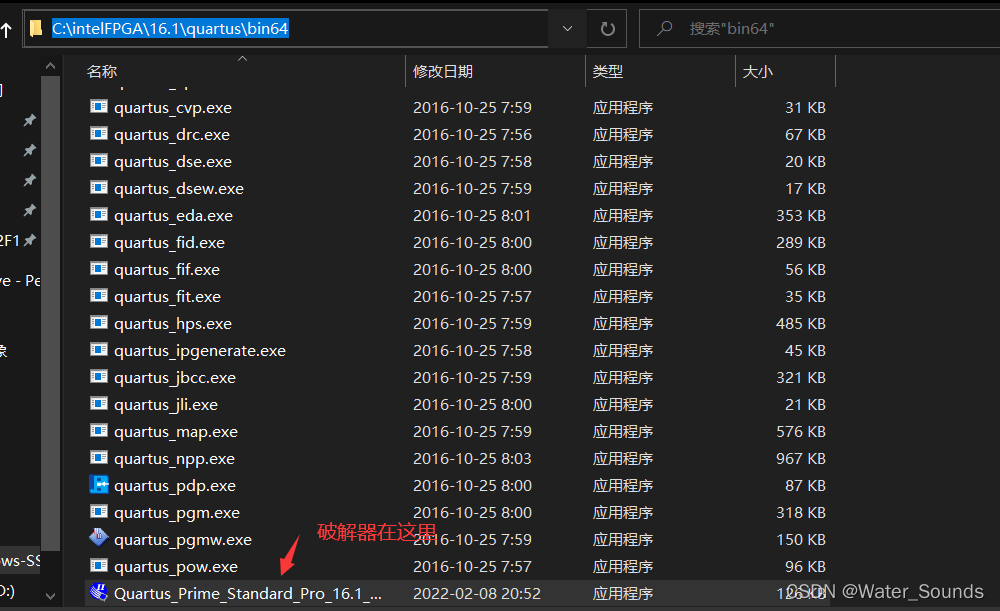Select file name quartus_npp.exe
Viewport: 1000px width, 611px height.
(x=175, y=459)
